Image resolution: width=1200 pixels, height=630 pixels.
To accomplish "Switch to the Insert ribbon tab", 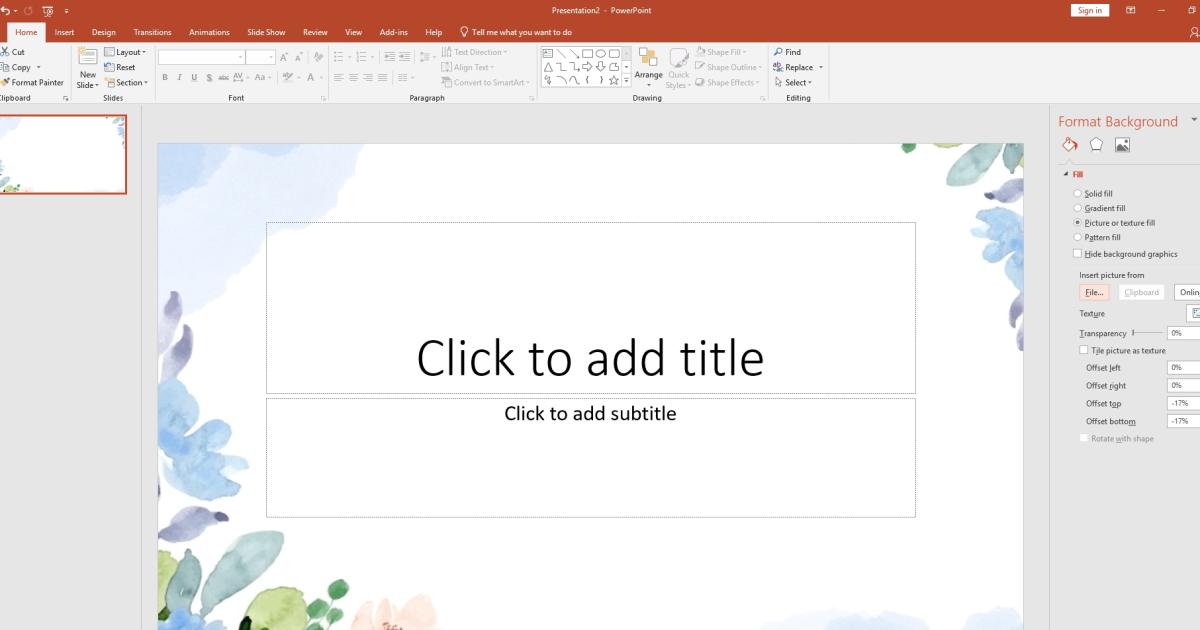I will coord(64,31).
